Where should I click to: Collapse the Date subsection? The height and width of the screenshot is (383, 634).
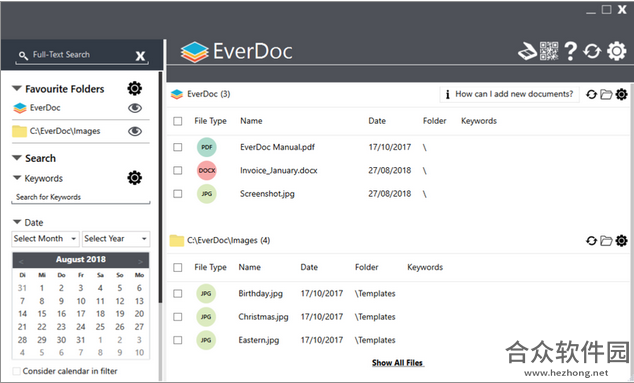tap(17, 222)
